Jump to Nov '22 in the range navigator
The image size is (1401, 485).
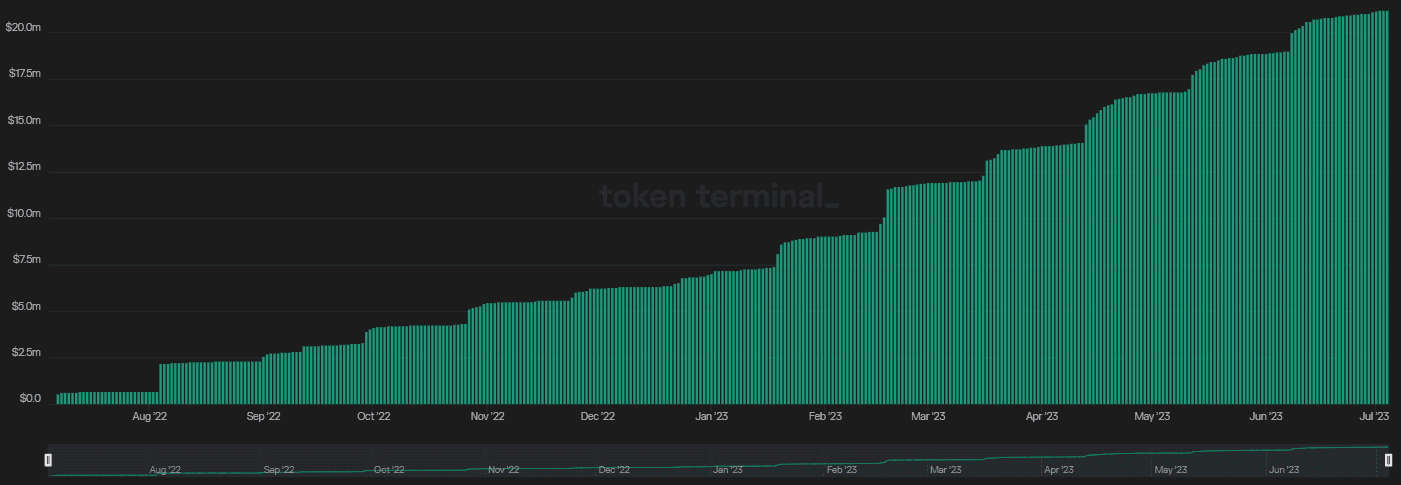[503, 469]
